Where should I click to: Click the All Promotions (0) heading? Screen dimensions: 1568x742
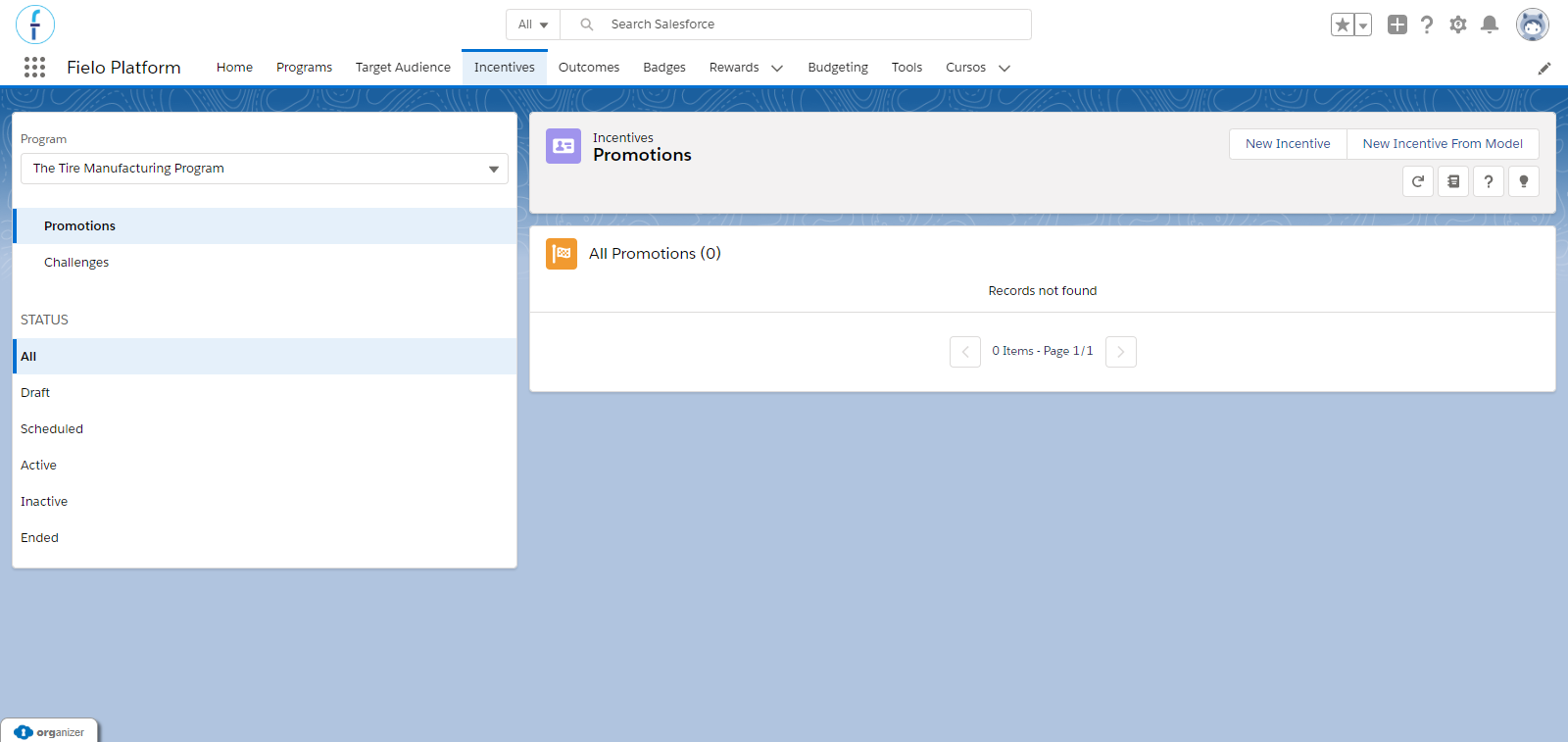tap(655, 254)
